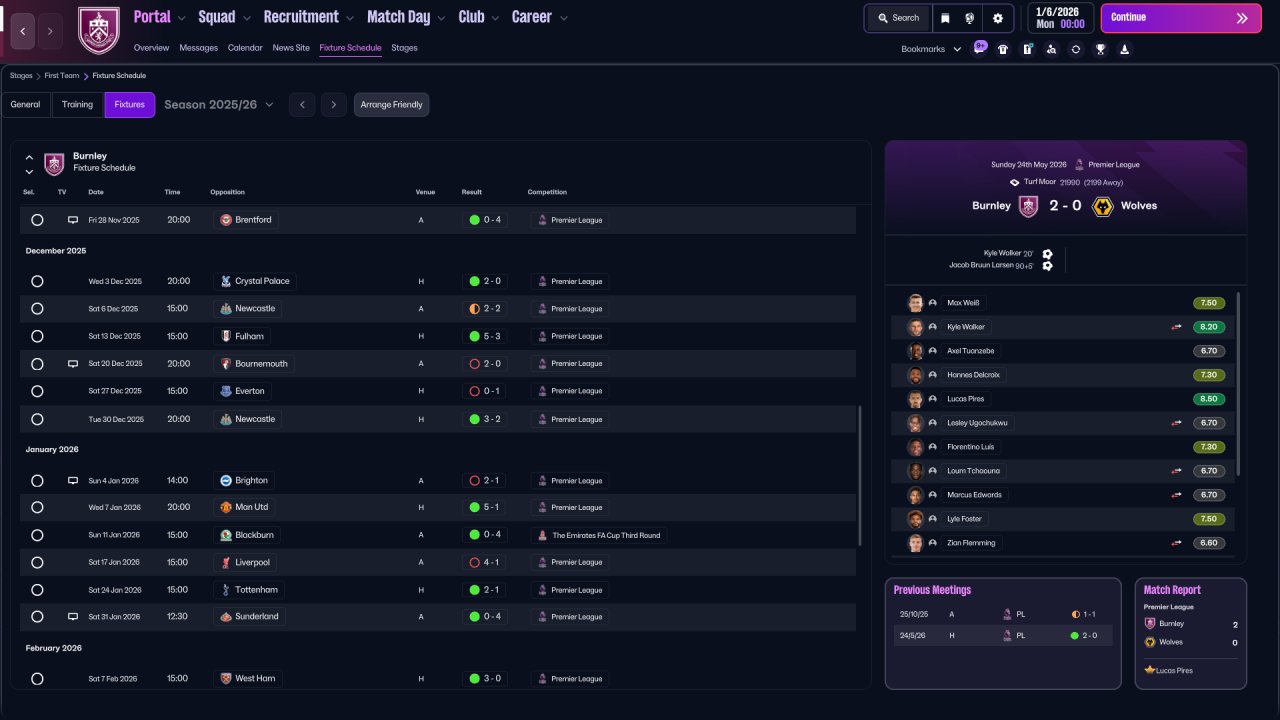Switch to the General tab
Screen dimensions: 1280x720
[26, 105]
